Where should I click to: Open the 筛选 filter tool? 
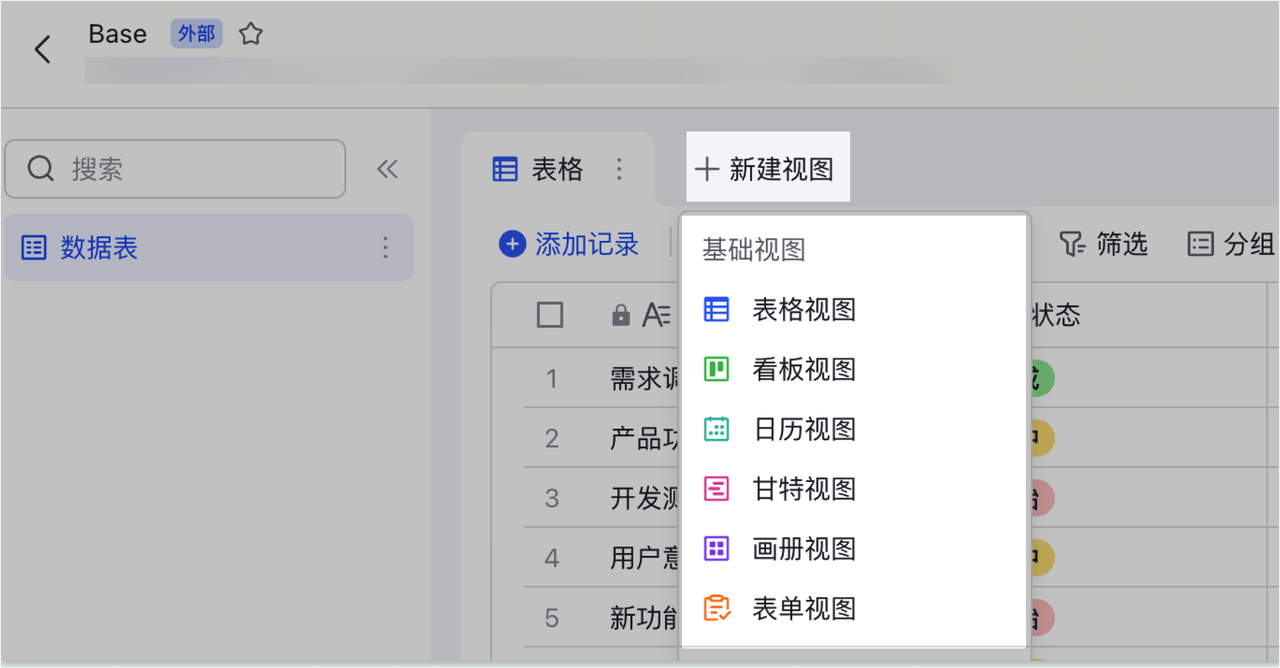(x=1103, y=244)
